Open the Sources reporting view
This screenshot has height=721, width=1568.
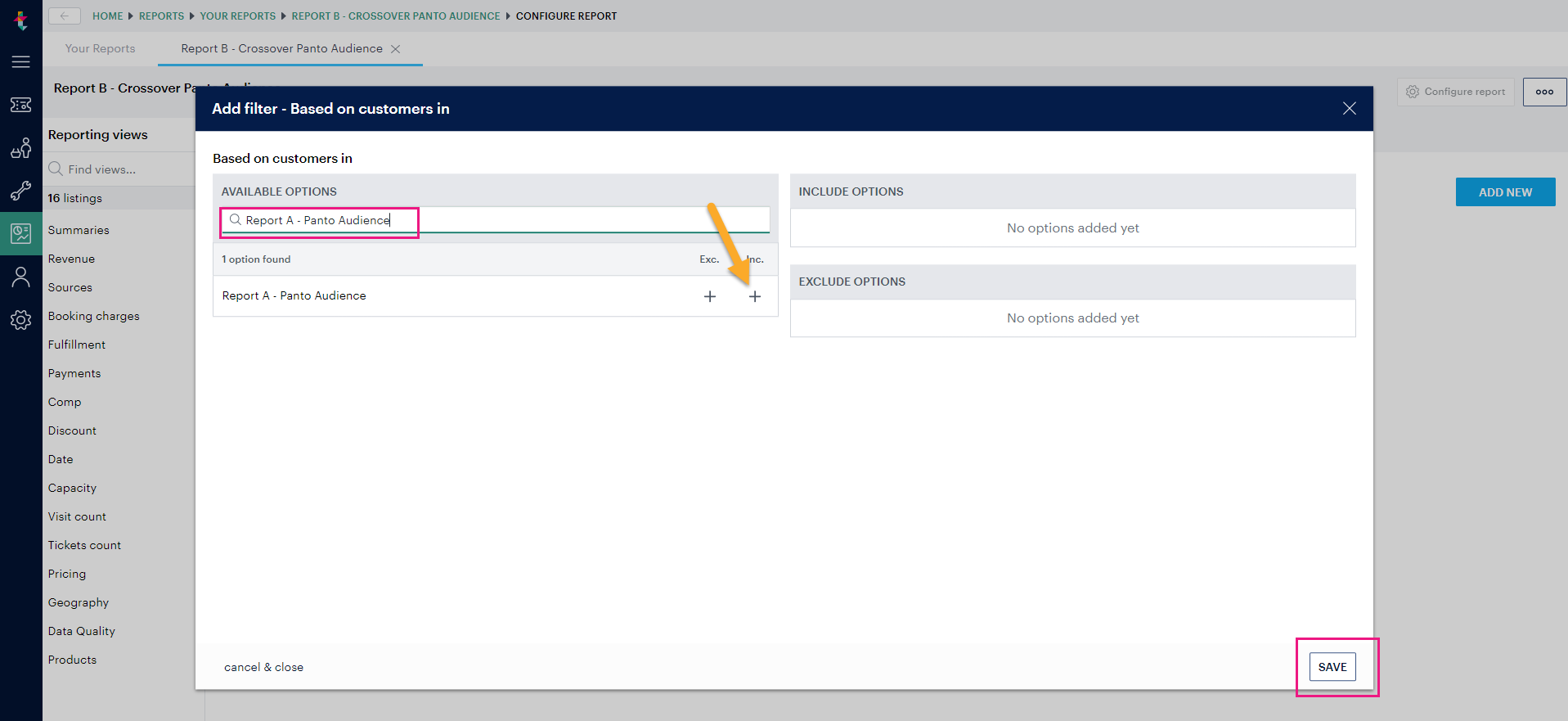(70, 287)
